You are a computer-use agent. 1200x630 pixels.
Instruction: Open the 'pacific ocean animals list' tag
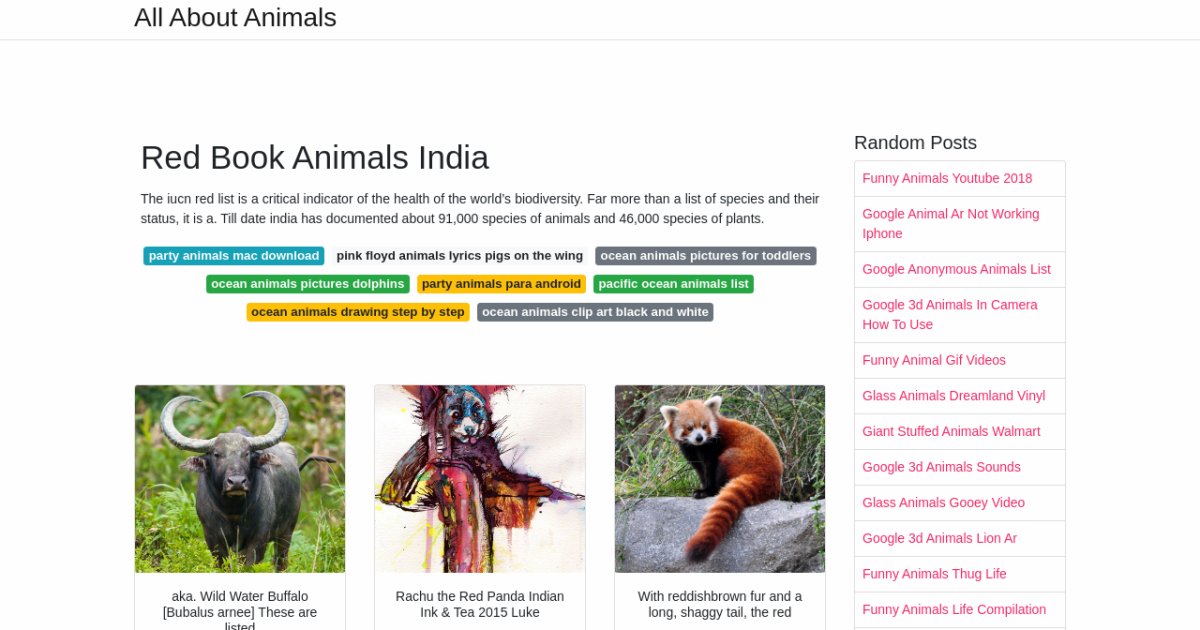(673, 284)
